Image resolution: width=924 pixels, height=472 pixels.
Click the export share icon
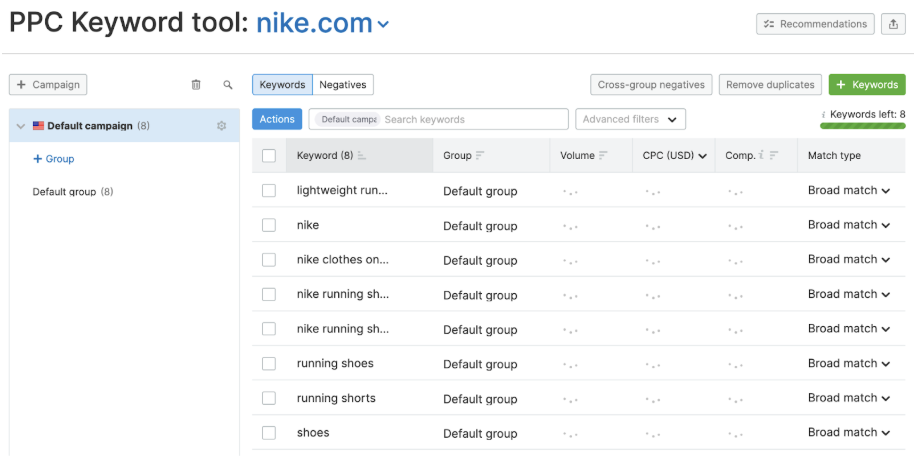tap(893, 24)
